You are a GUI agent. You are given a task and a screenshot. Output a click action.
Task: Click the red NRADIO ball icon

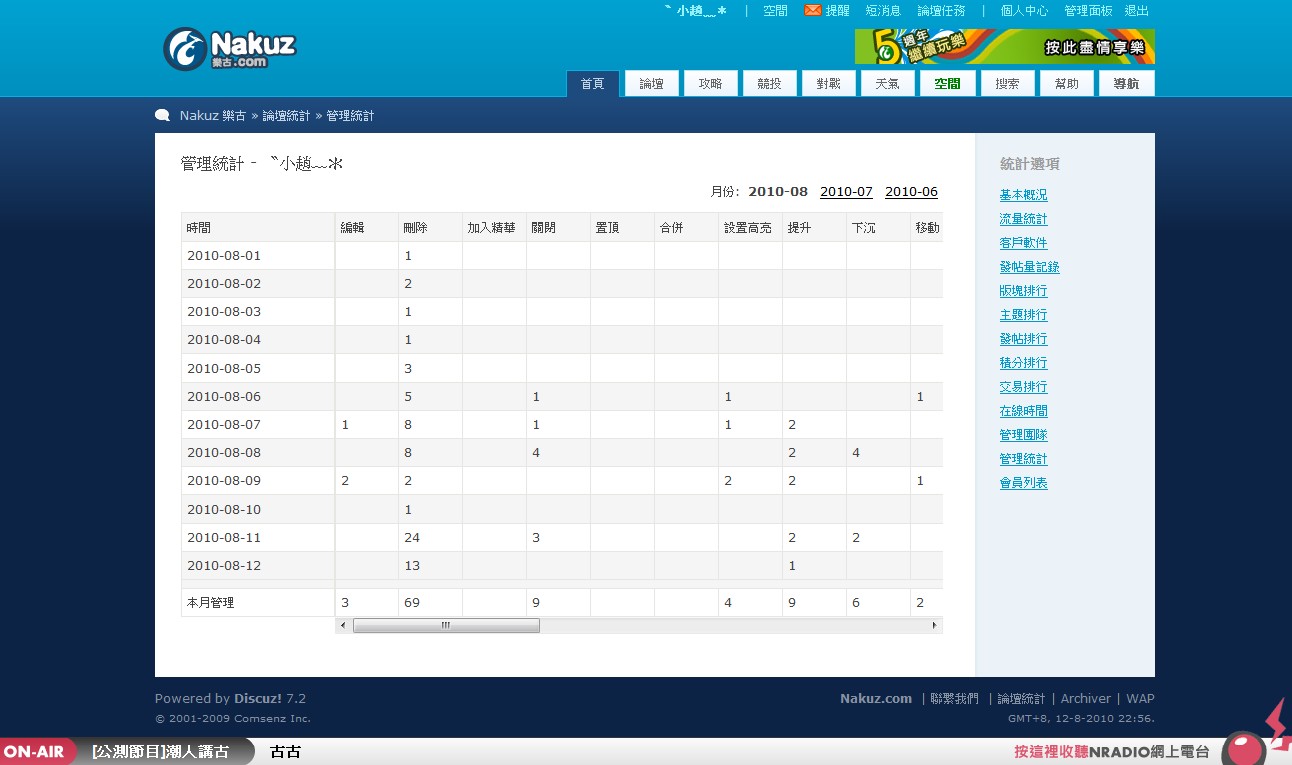[x=1245, y=749]
